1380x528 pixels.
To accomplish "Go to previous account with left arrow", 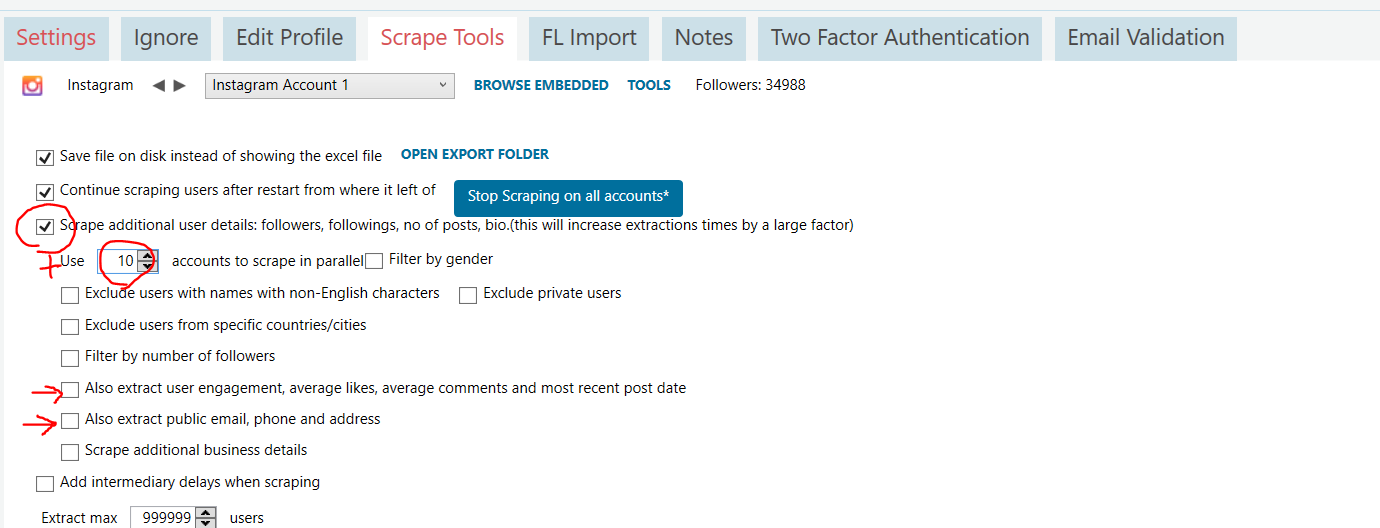I will click(x=158, y=86).
